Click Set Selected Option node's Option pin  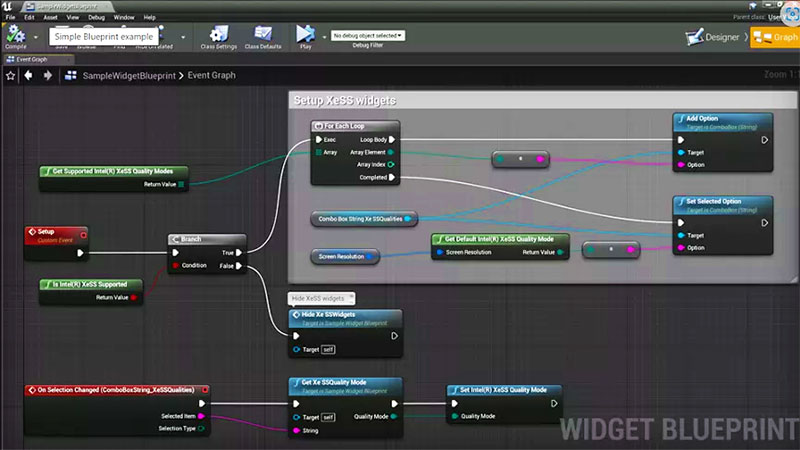681,247
